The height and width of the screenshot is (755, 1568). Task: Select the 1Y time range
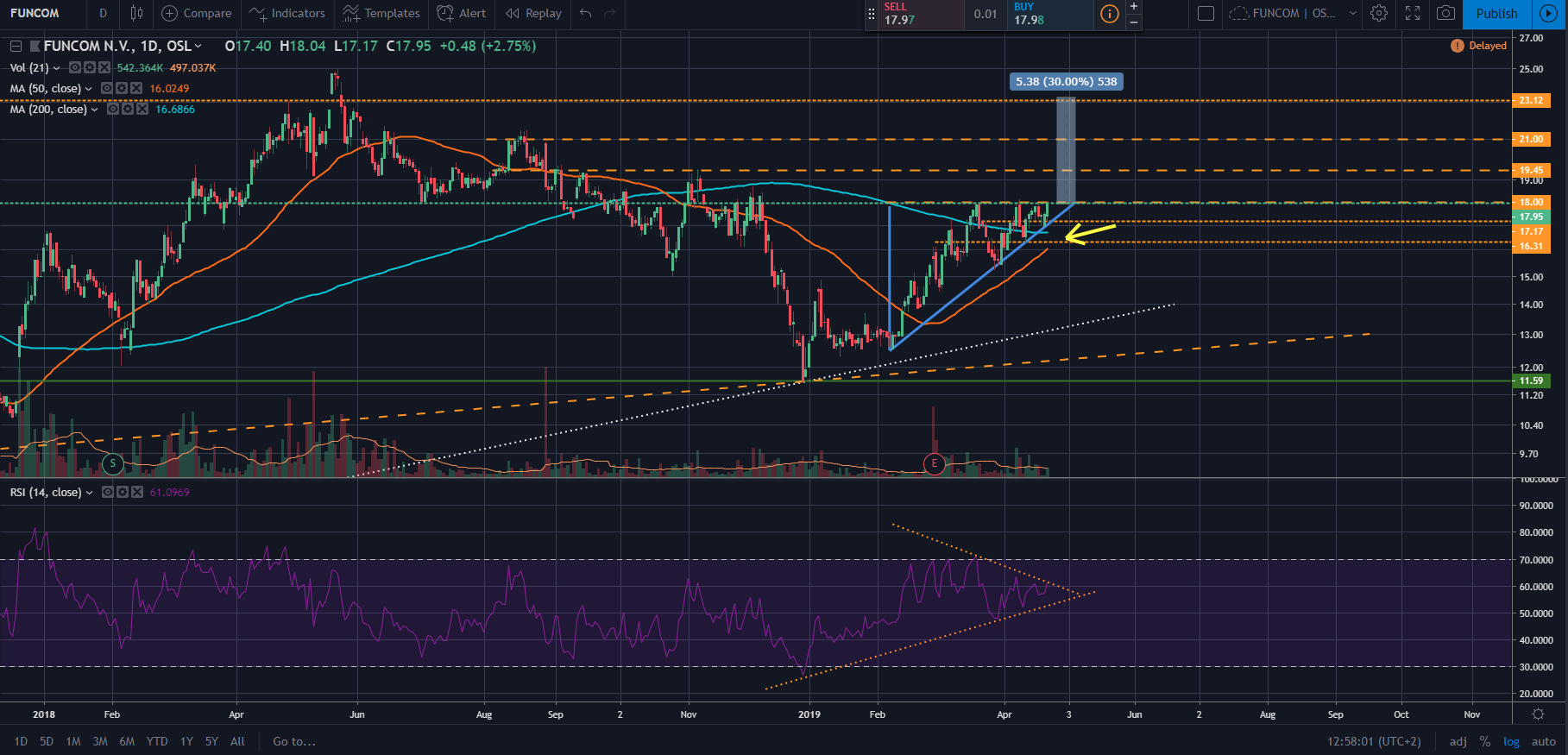coord(186,741)
